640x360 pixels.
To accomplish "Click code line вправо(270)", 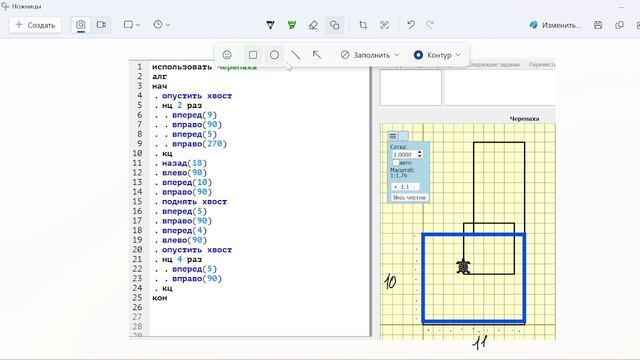I will click(x=199, y=144).
